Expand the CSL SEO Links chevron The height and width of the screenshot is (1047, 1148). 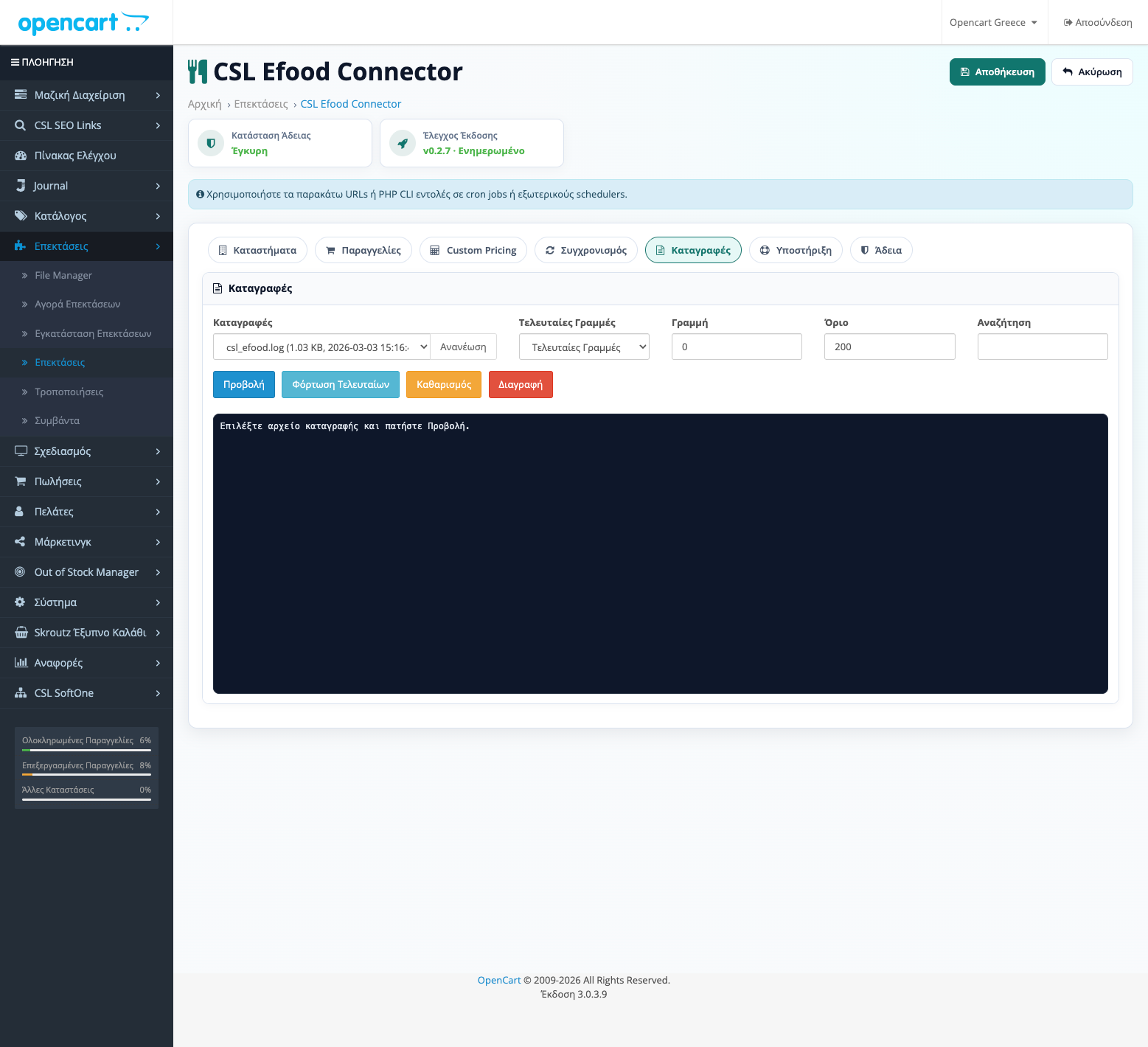click(x=158, y=125)
